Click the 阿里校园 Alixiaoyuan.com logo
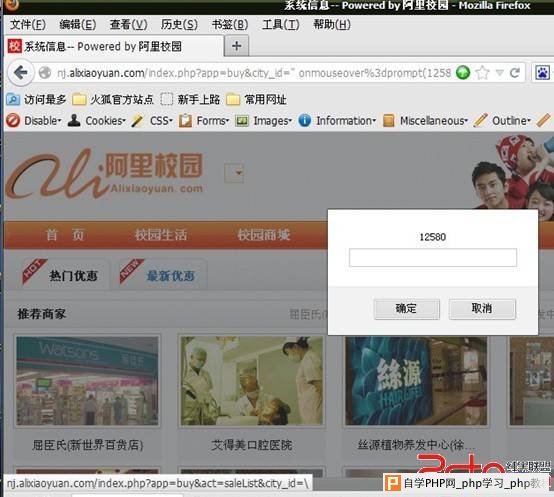 pyautogui.click(x=105, y=173)
